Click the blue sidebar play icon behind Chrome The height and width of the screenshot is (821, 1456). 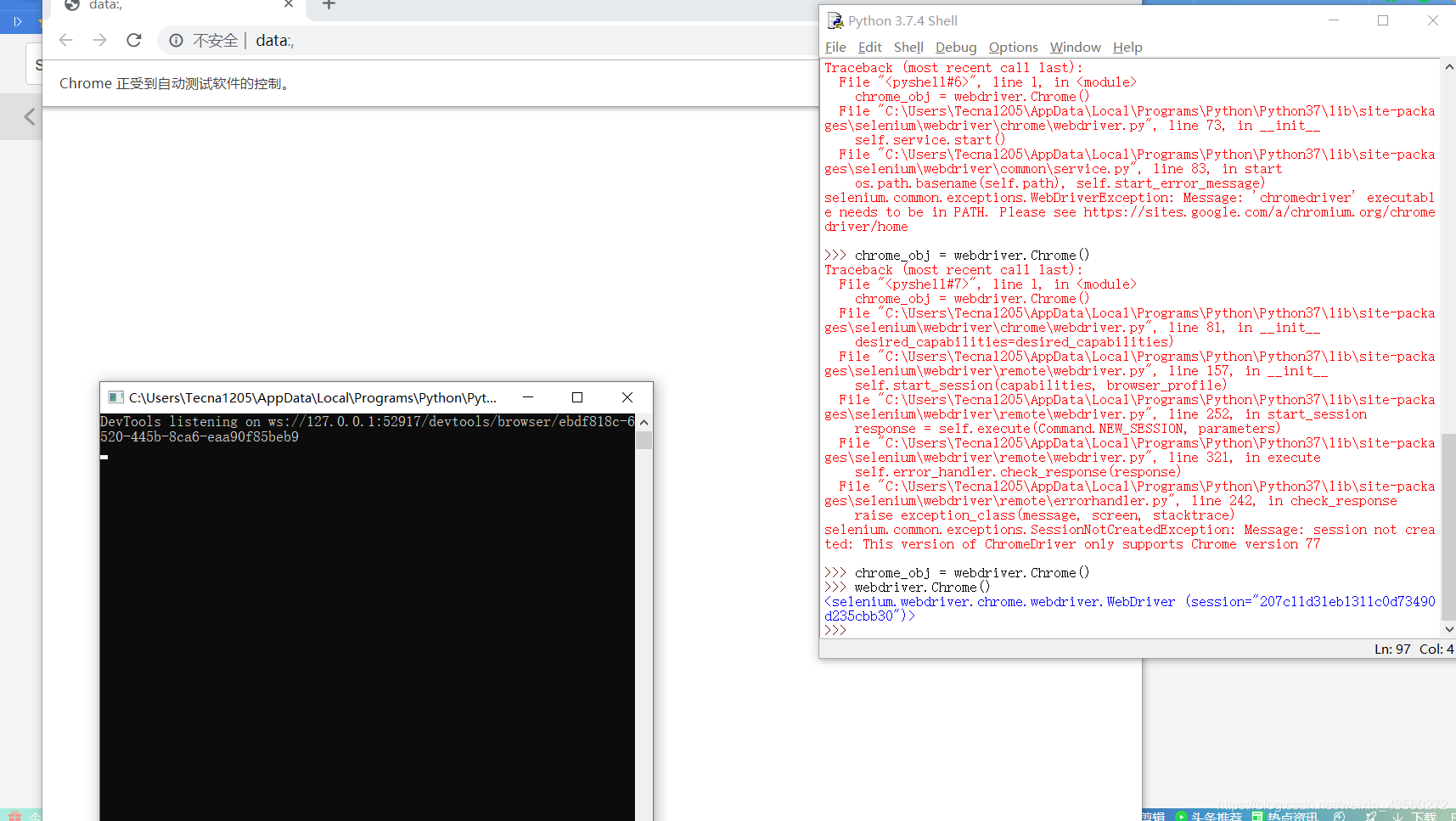click(17, 21)
